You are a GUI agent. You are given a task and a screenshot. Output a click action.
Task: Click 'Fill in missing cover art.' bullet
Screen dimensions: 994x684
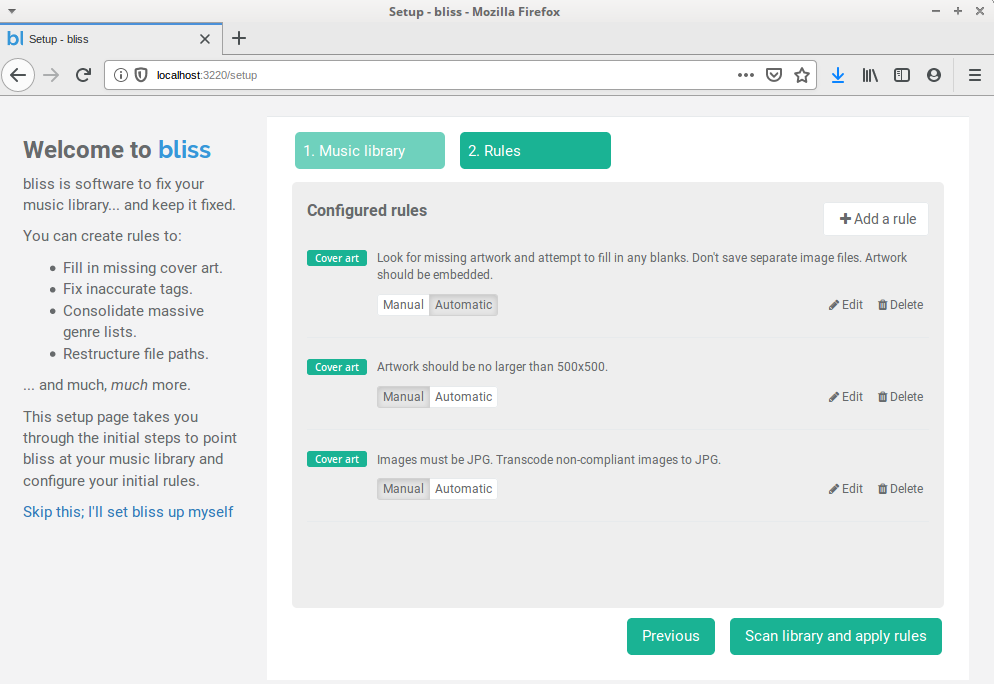tap(143, 268)
